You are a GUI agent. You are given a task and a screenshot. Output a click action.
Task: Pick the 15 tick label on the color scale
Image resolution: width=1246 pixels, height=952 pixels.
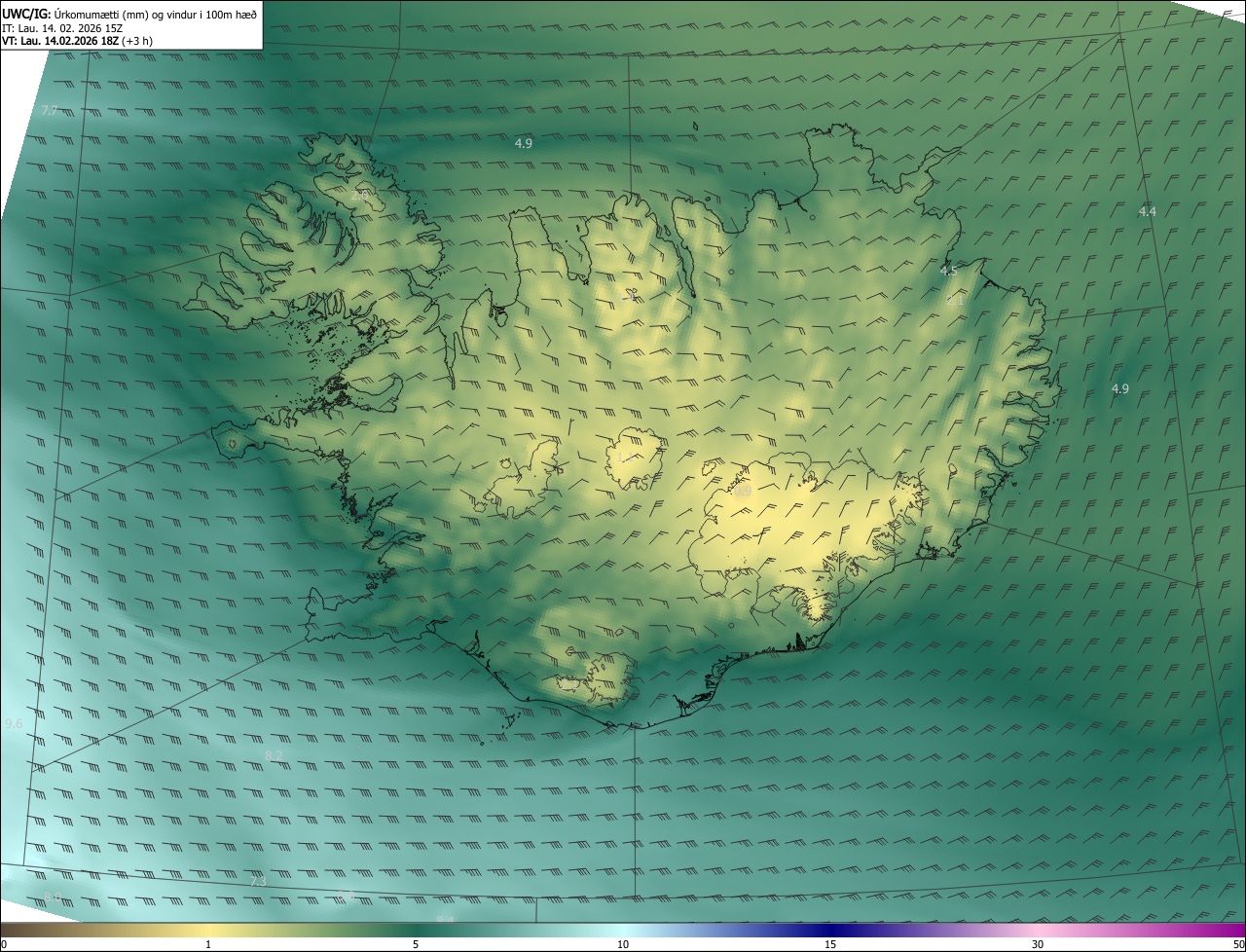(830, 944)
